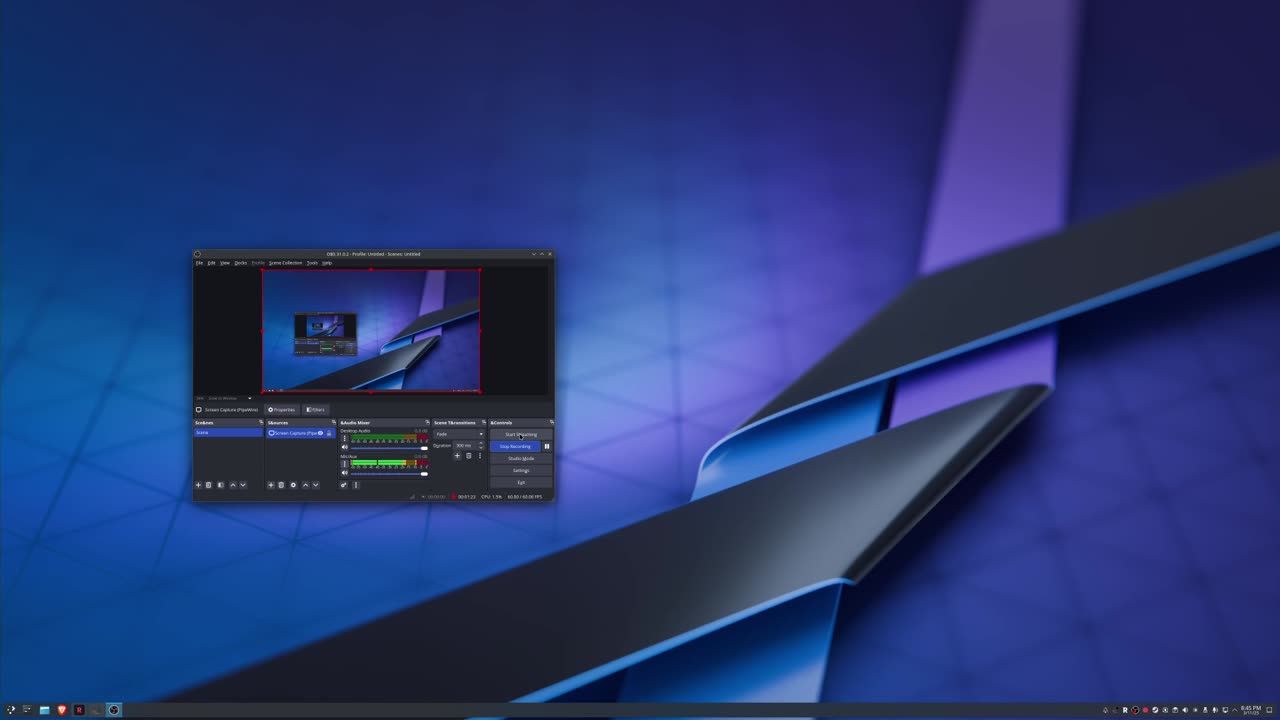Viewport: 1280px width, 720px height.
Task: Open Audio Mixer menu dots at bottom
Action: point(355,485)
